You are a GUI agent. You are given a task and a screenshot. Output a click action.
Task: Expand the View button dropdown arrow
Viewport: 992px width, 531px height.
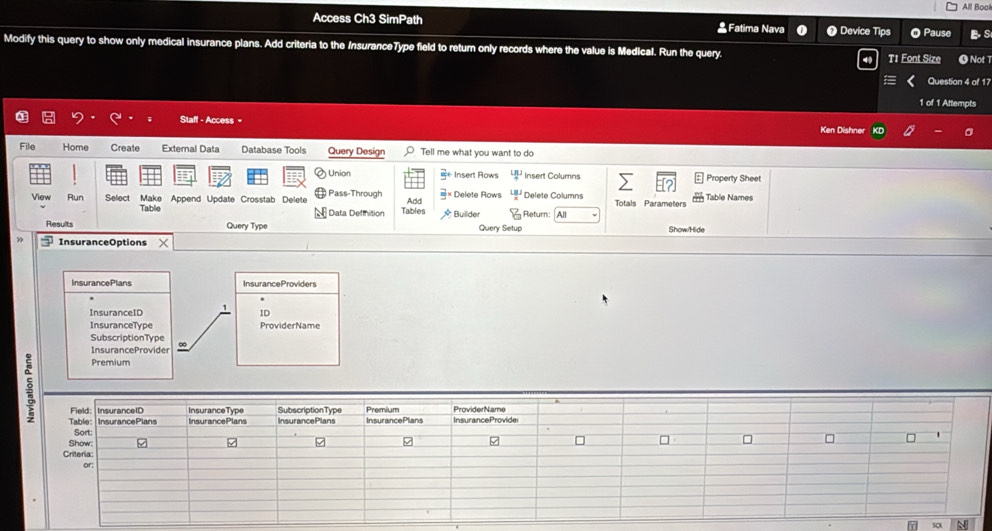coord(41,209)
